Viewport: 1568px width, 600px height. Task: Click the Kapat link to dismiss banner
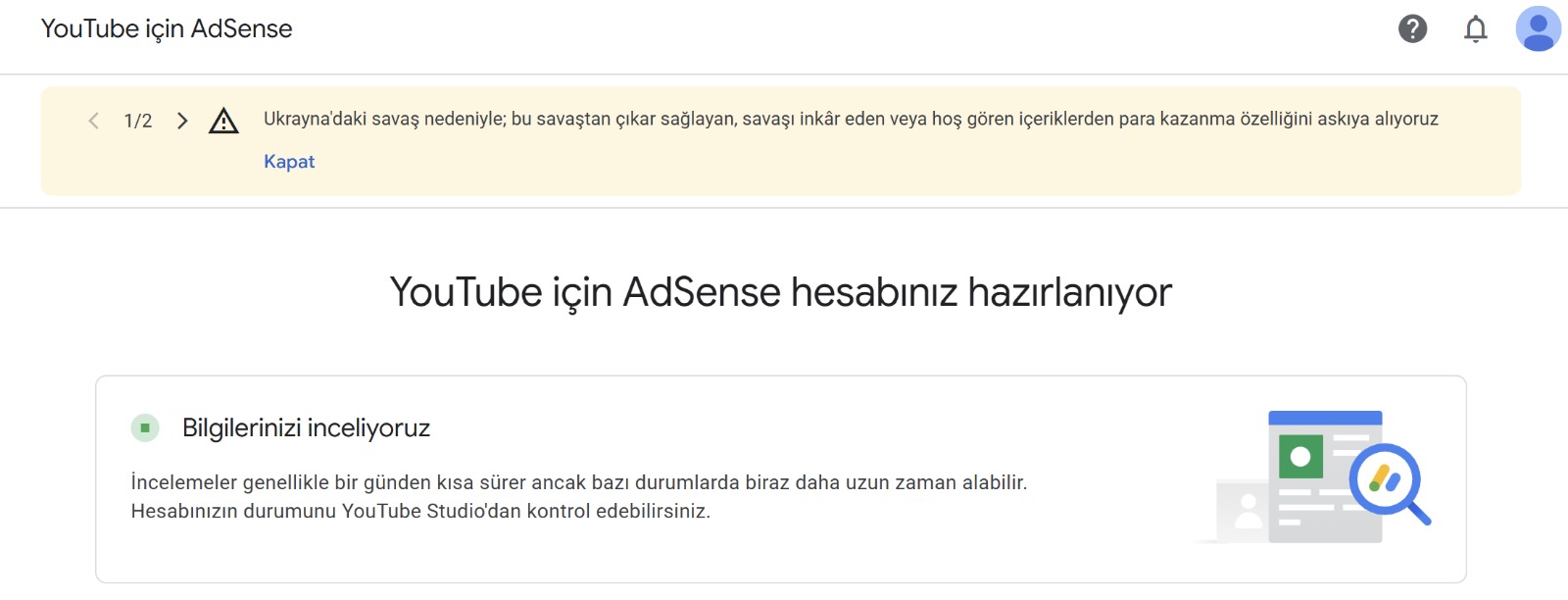289,162
